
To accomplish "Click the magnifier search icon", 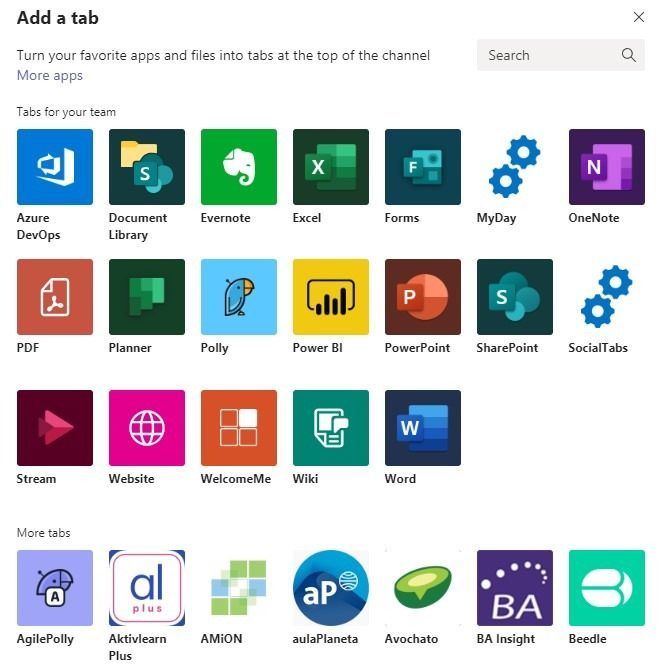I will [628, 55].
